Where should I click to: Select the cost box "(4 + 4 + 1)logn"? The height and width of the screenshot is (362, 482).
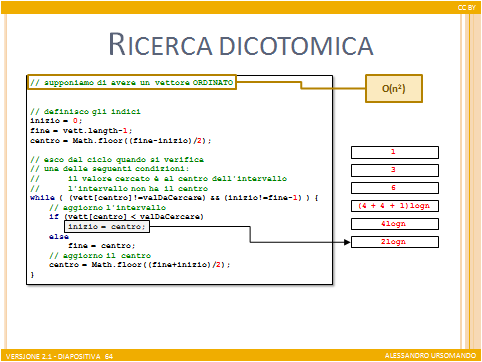(395, 206)
